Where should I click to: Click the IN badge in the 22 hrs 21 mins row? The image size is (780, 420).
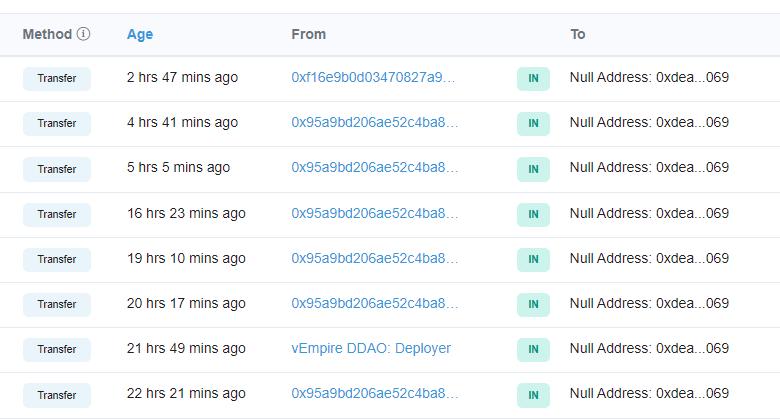coord(533,394)
